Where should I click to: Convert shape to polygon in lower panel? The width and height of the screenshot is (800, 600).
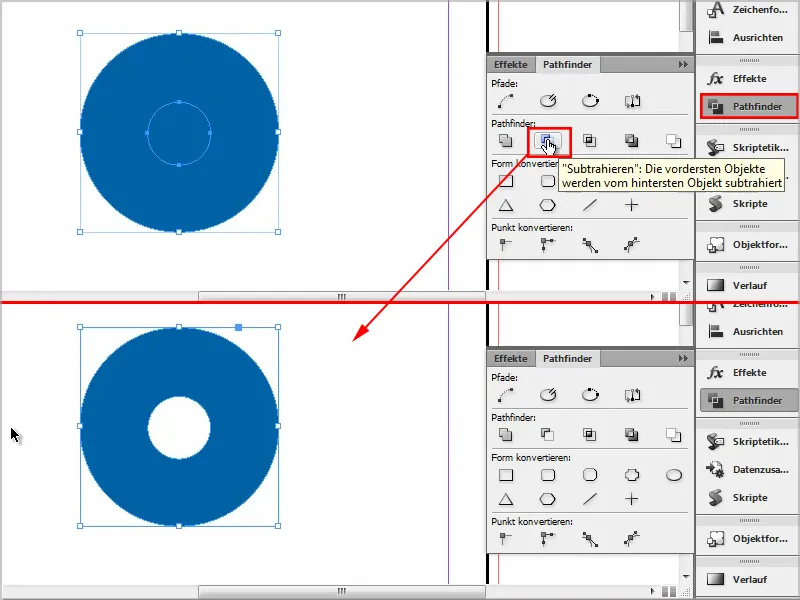(547, 499)
